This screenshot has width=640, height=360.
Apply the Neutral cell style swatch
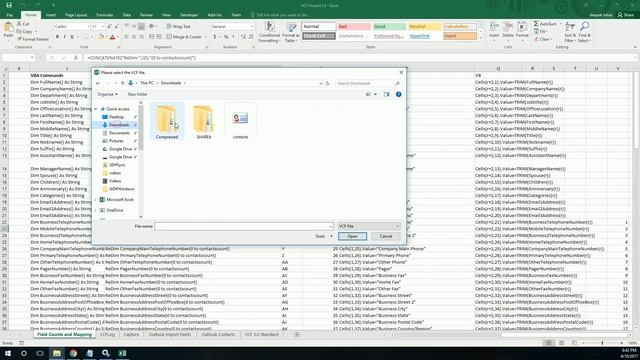424,27
